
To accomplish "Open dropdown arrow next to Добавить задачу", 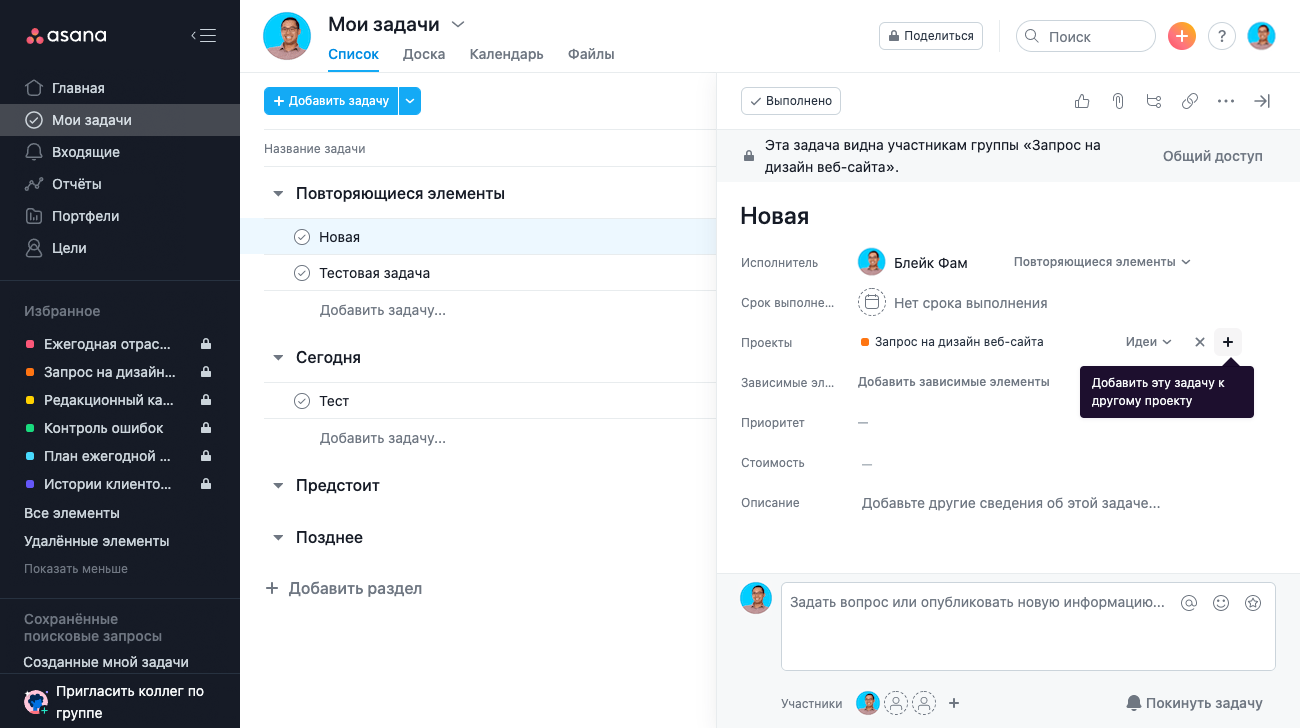I will point(410,101).
